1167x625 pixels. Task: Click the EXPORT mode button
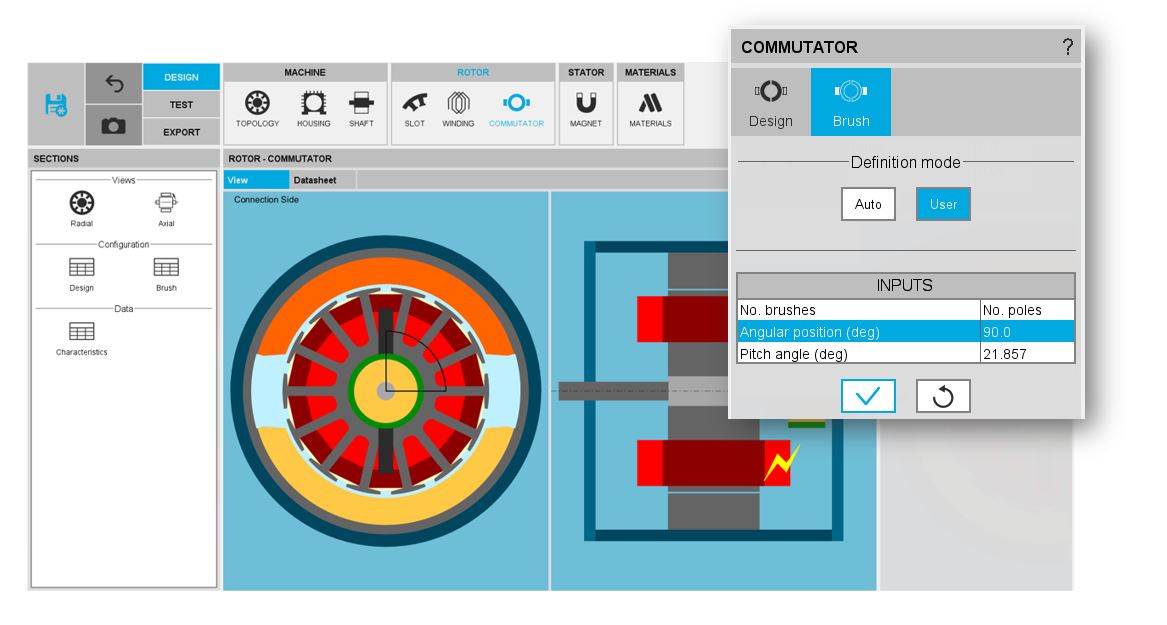(181, 132)
